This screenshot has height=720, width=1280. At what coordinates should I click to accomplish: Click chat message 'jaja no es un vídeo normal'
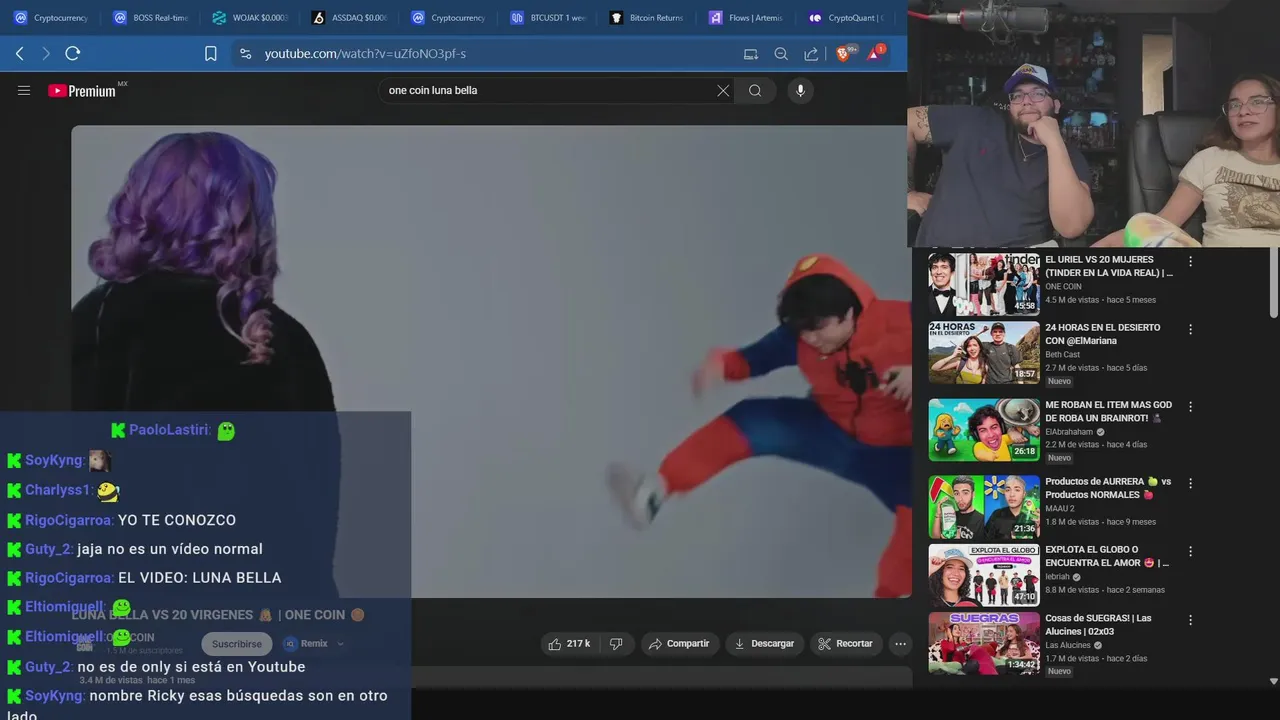coord(170,549)
